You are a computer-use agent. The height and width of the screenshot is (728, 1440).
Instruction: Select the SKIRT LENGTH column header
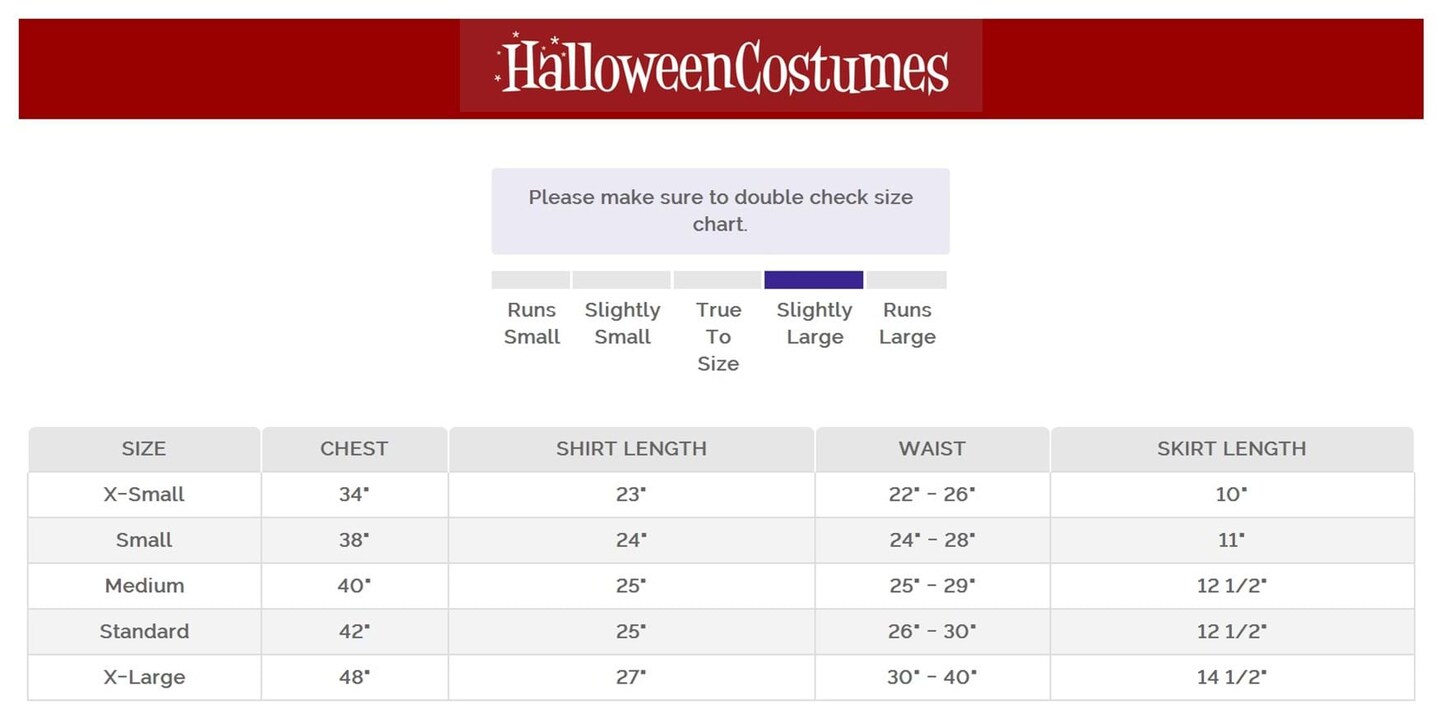(x=1231, y=449)
